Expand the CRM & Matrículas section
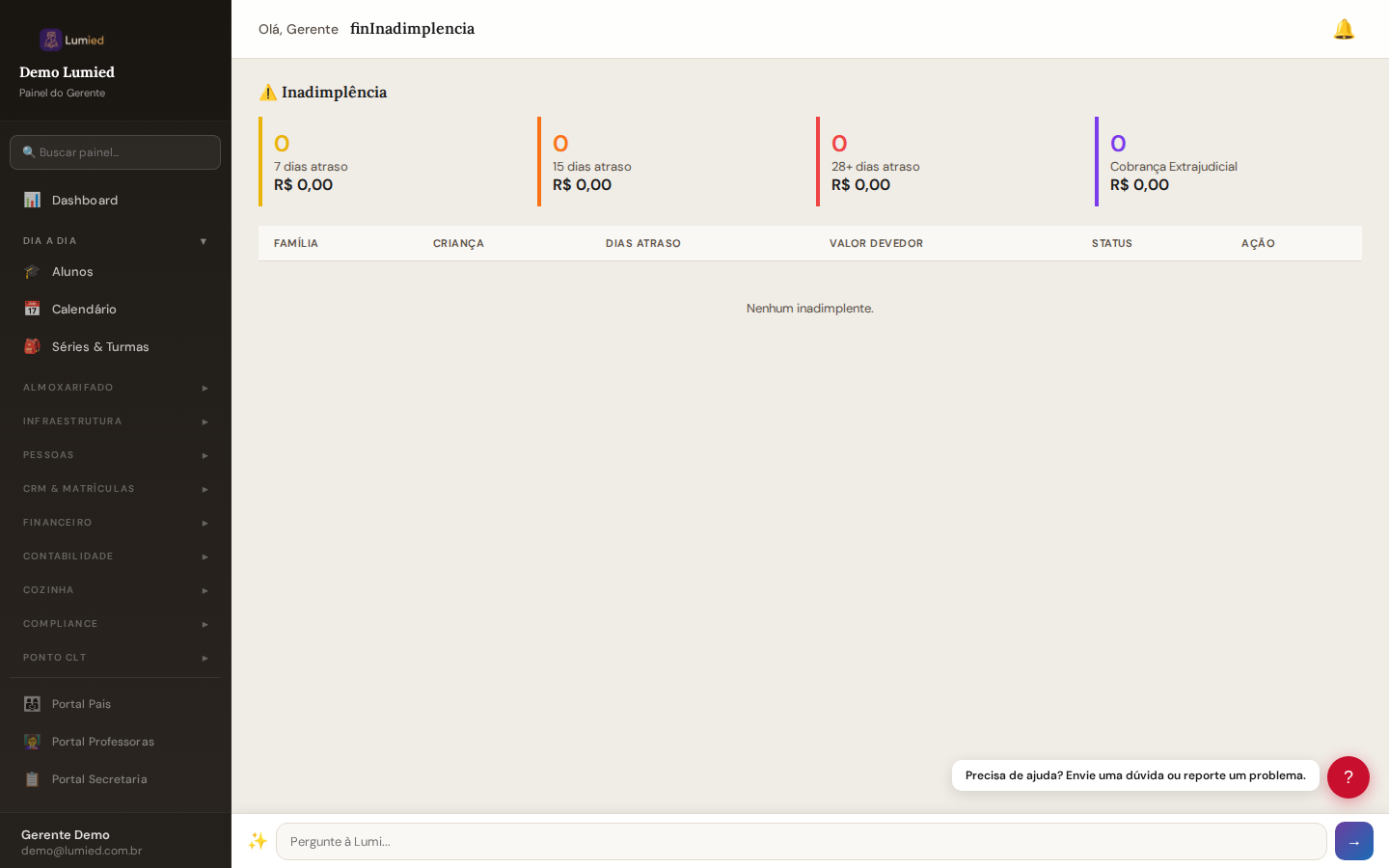1389x868 pixels. pos(115,489)
